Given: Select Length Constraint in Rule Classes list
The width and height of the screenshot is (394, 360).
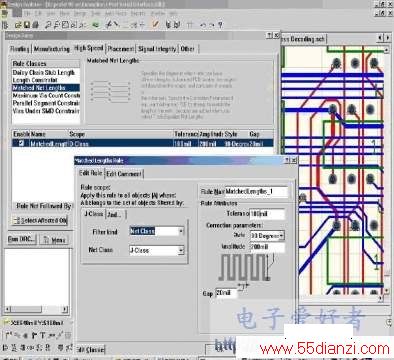Looking at the screenshot, I should click(x=35, y=80).
